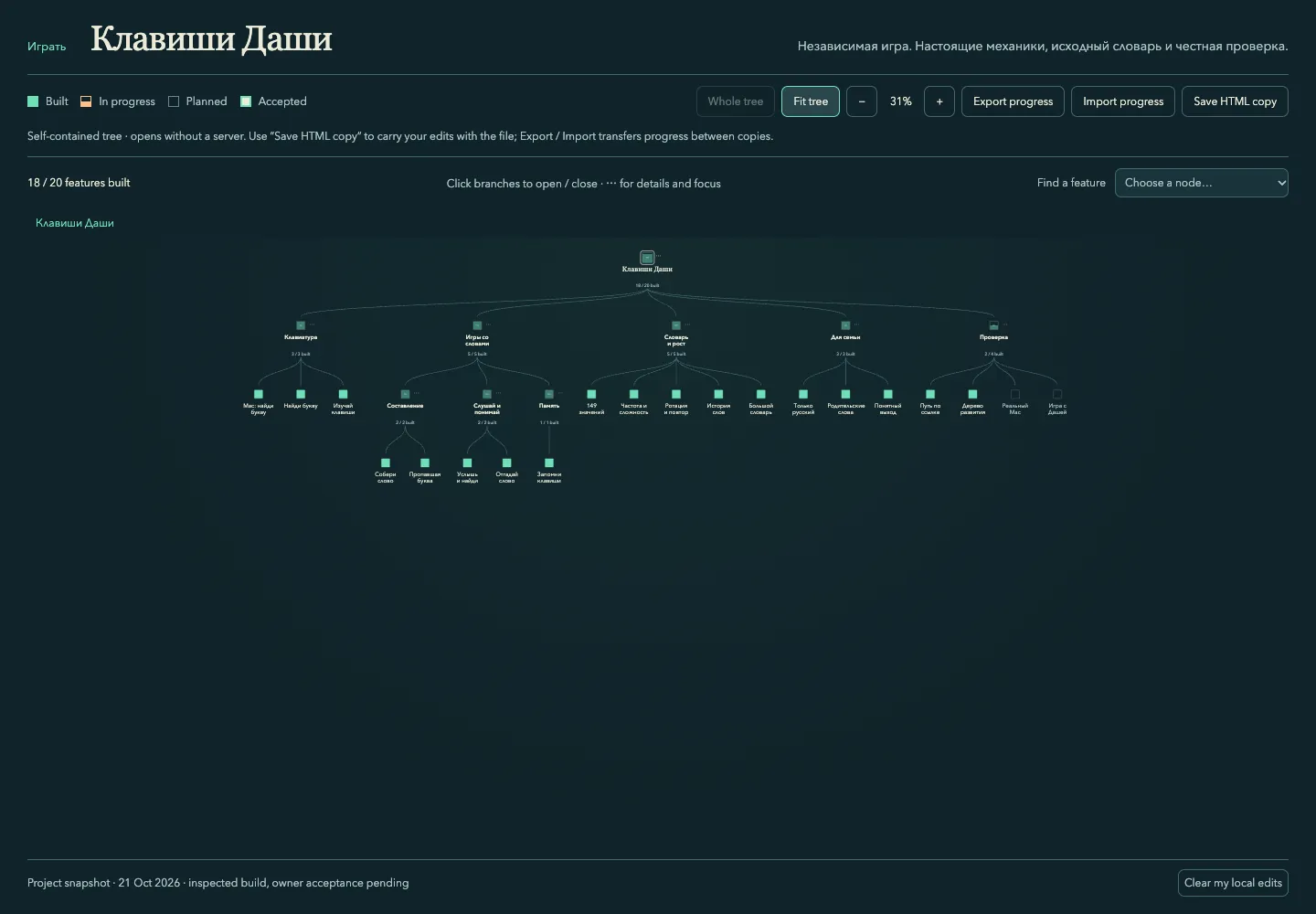1316x914 pixels.
Task: Open the 'Отгадай слово' node square
Action: pyautogui.click(x=507, y=462)
